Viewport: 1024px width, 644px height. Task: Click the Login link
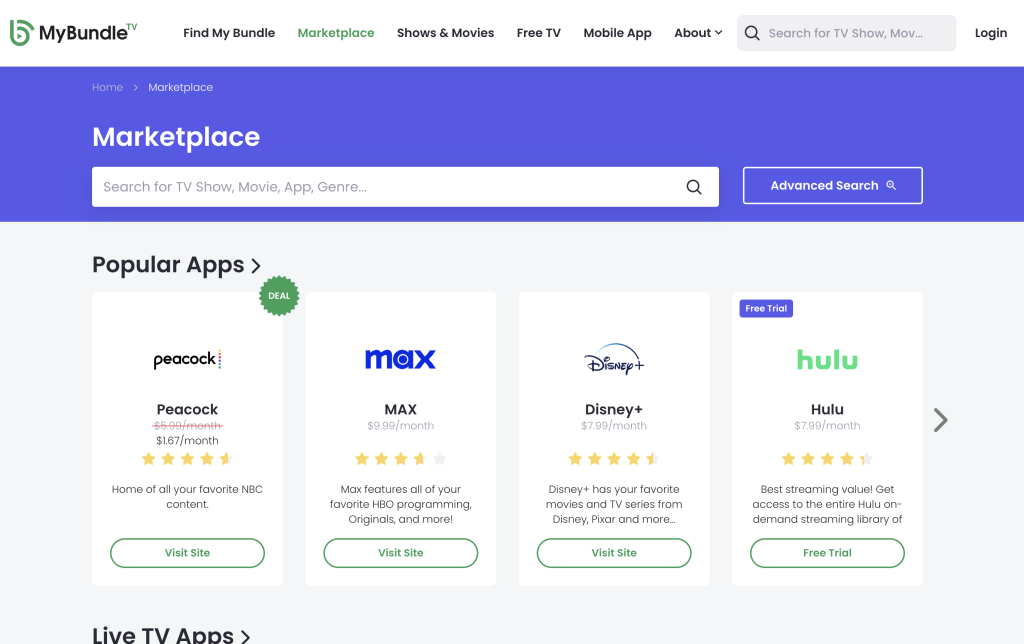pos(991,33)
